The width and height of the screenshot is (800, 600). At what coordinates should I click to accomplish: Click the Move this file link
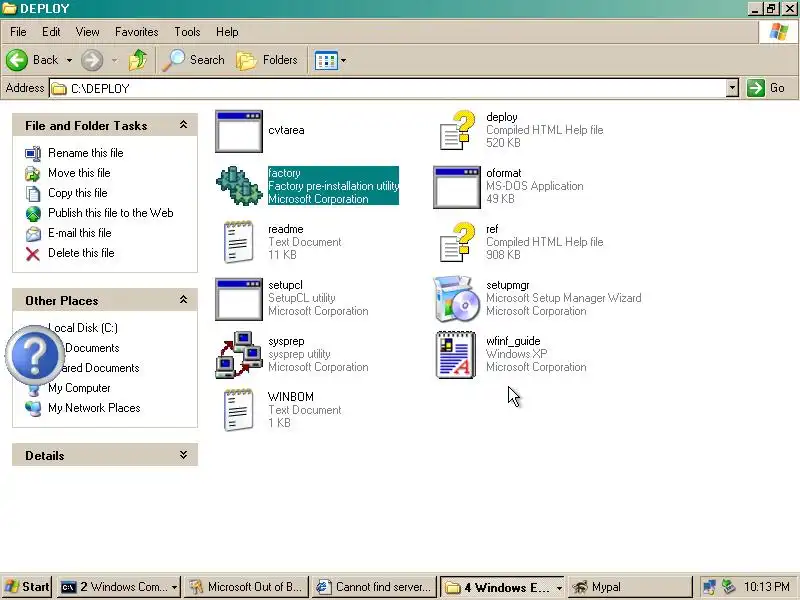coord(79,173)
